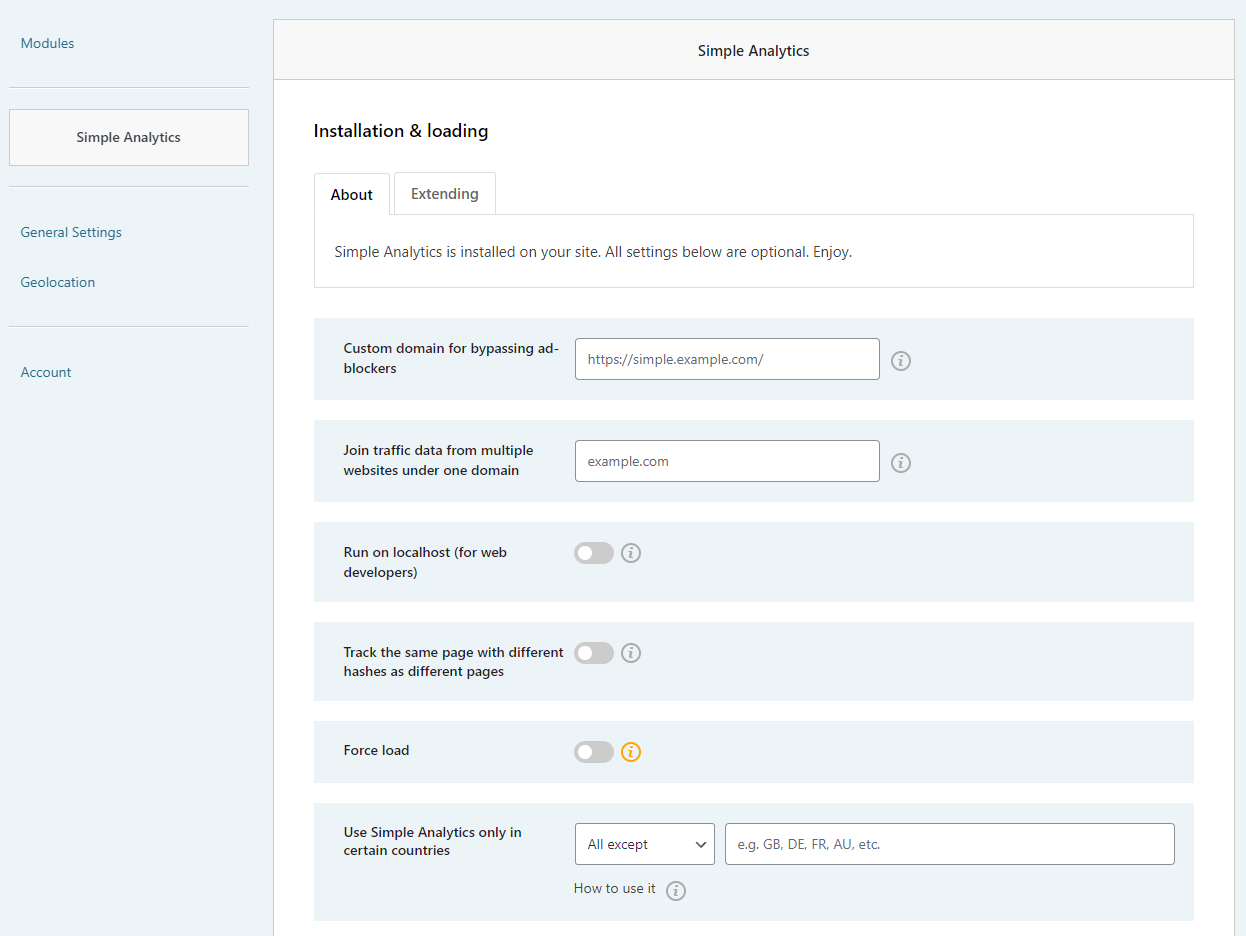Open the Geolocation settings page
Image resolution: width=1246 pixels, height=936 pixels.
58,282
